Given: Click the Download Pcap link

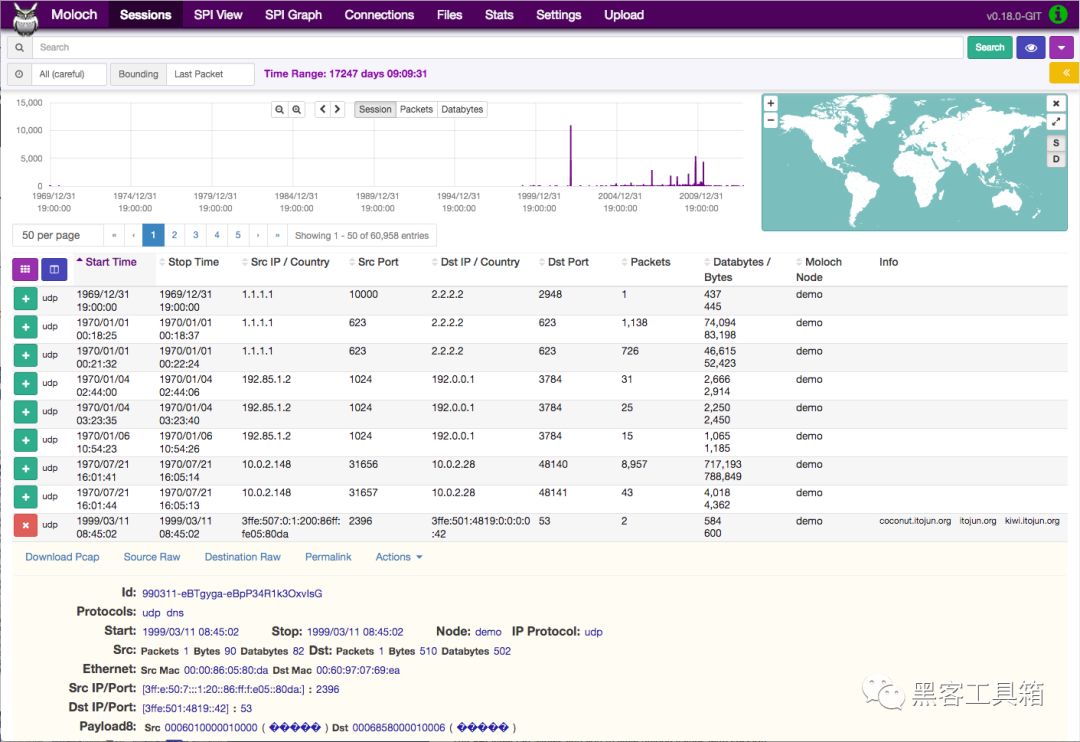Looking at the screenshot, I should pos(62,557).
